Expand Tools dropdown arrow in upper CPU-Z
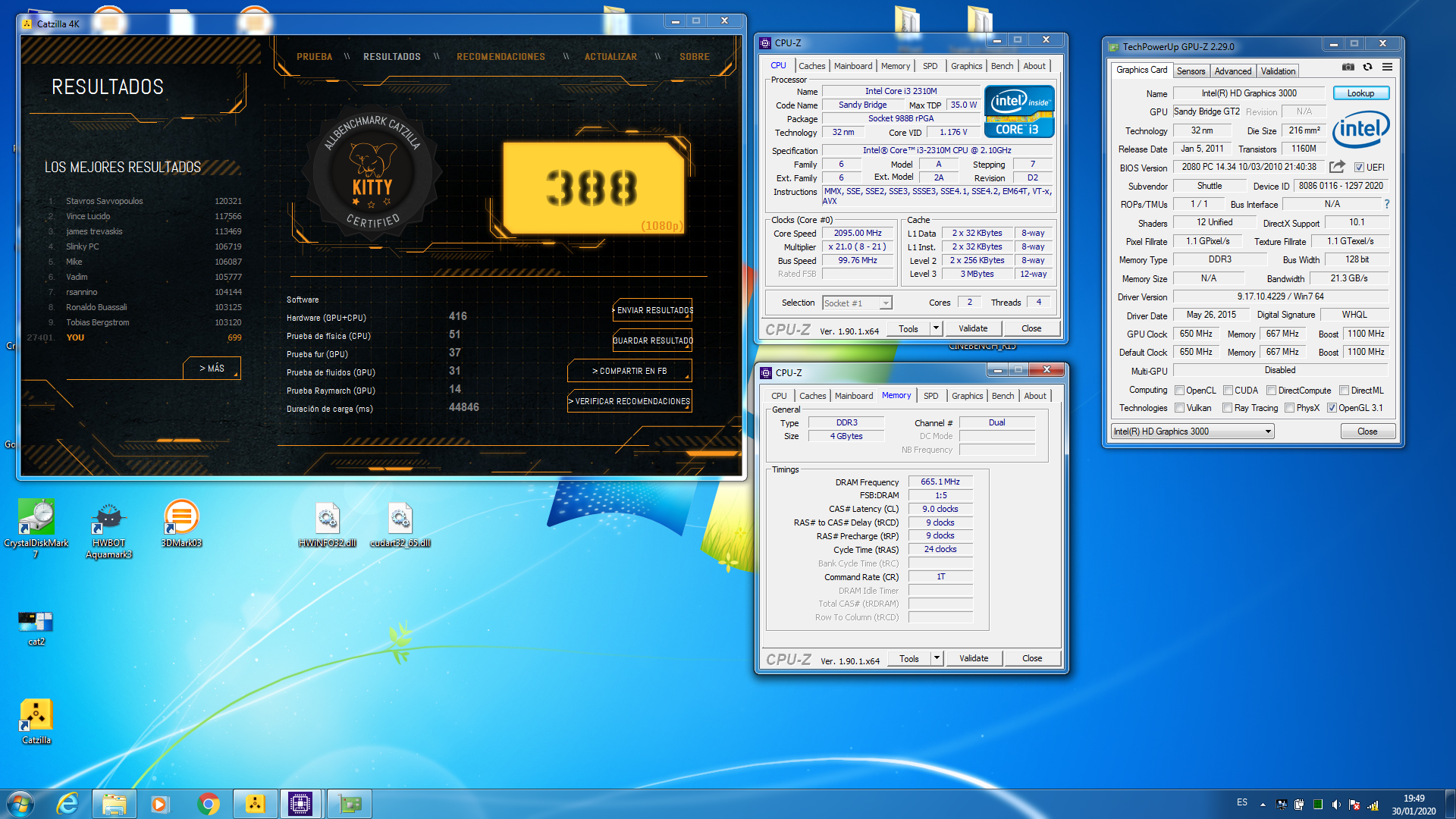The image size is (1456, 819). point(936,328)
